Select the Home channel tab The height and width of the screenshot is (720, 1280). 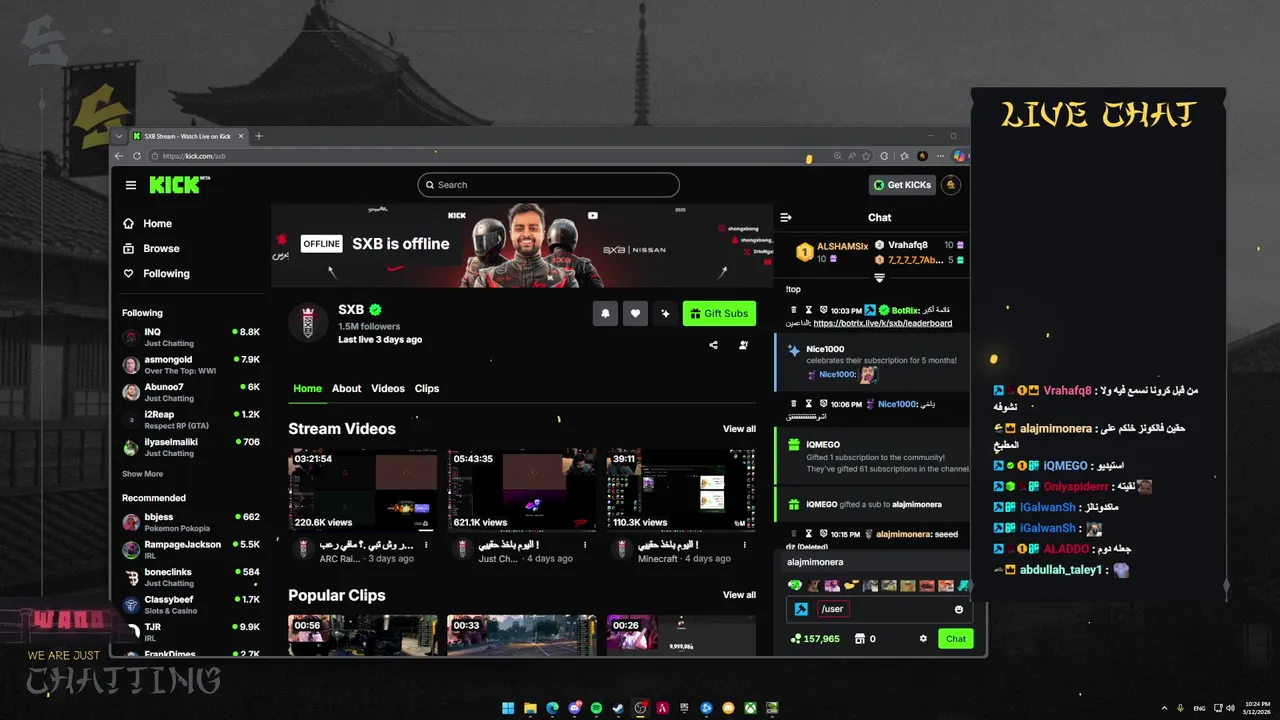click(307, 389)
